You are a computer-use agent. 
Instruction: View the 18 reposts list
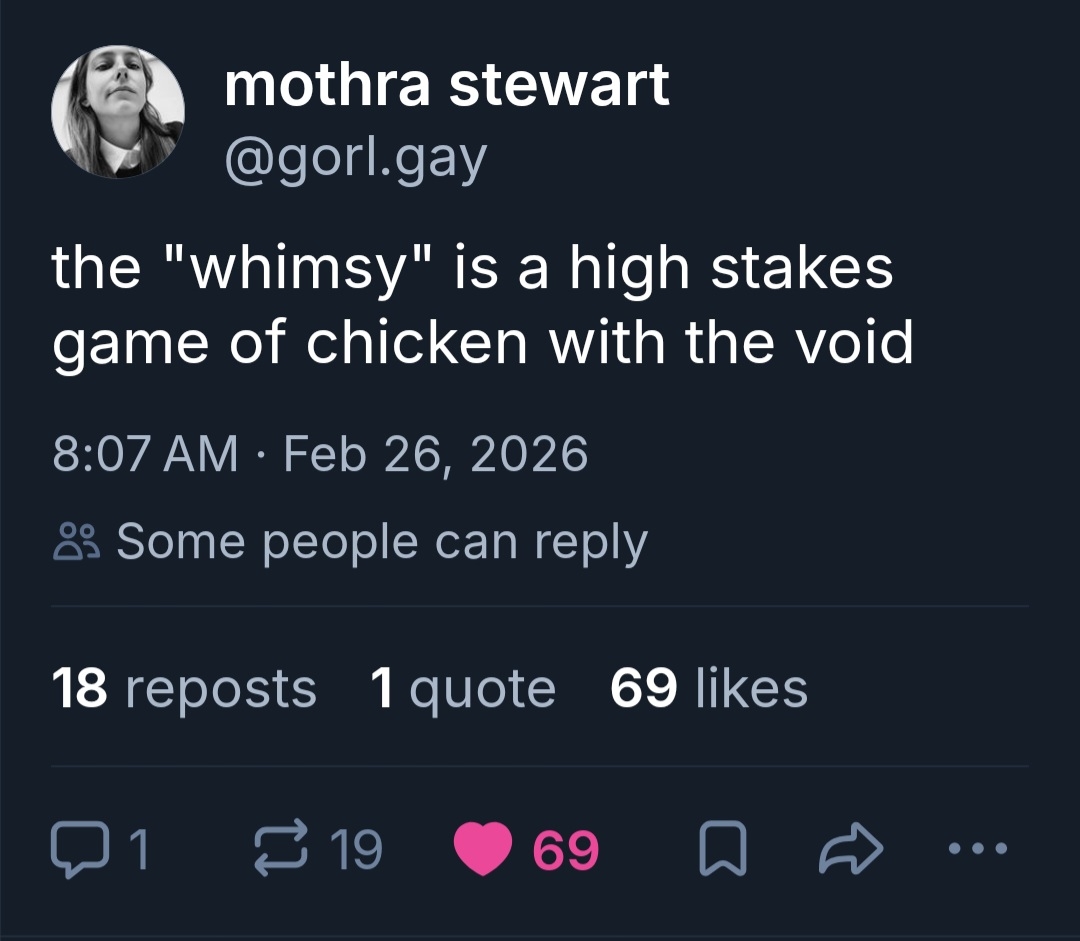[184, 689]
